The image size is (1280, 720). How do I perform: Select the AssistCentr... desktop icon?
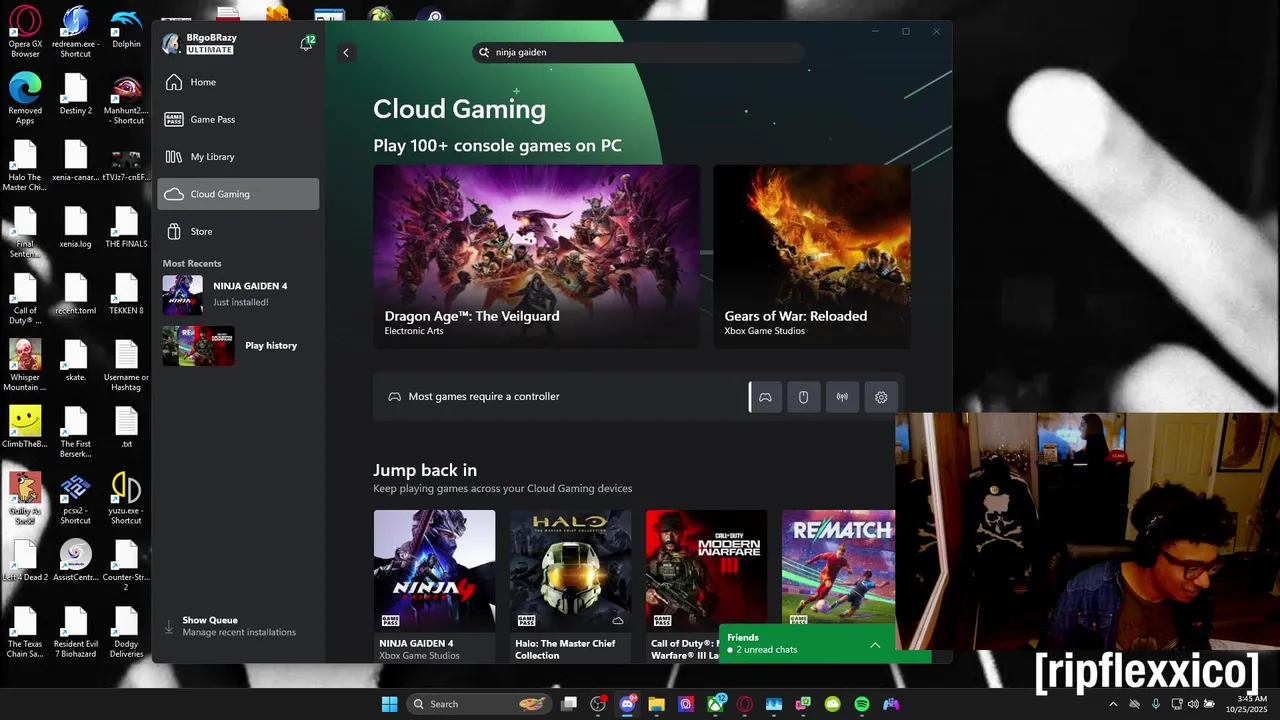pos(76,560)
